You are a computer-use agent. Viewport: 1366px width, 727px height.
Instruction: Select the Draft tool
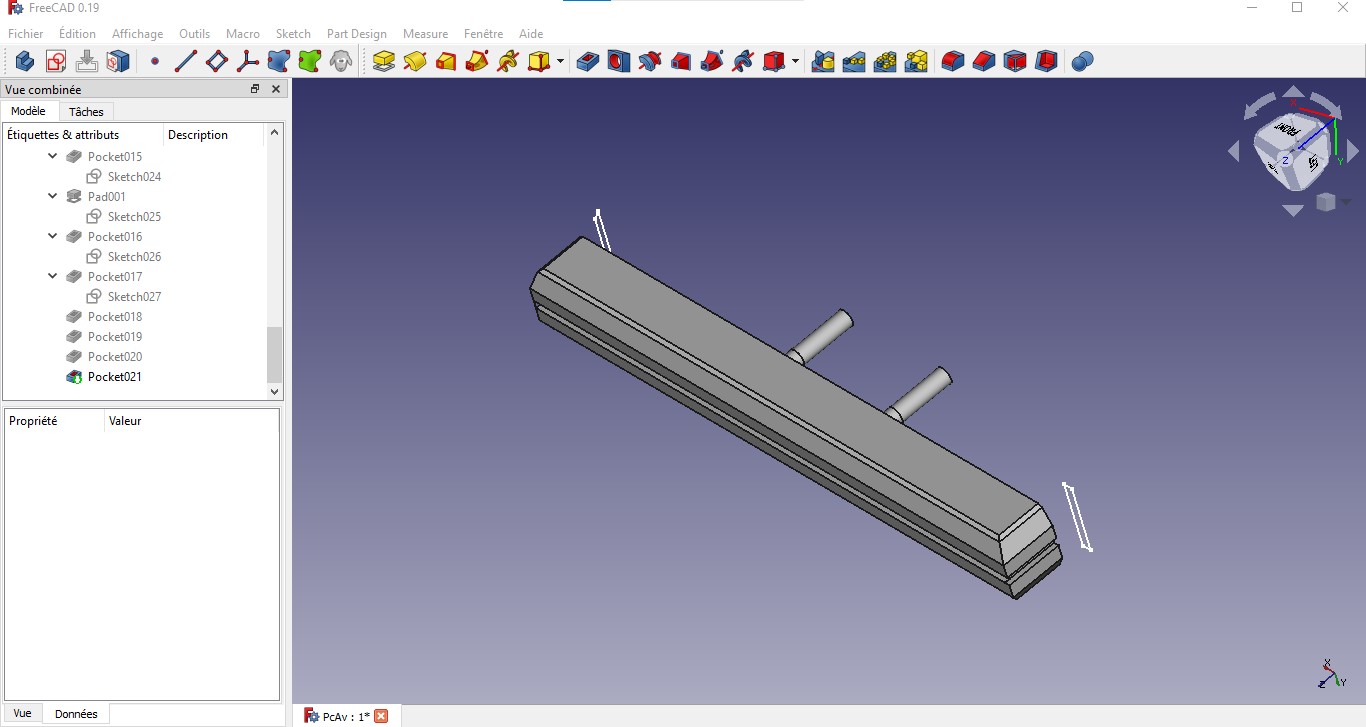[1015, 62]
